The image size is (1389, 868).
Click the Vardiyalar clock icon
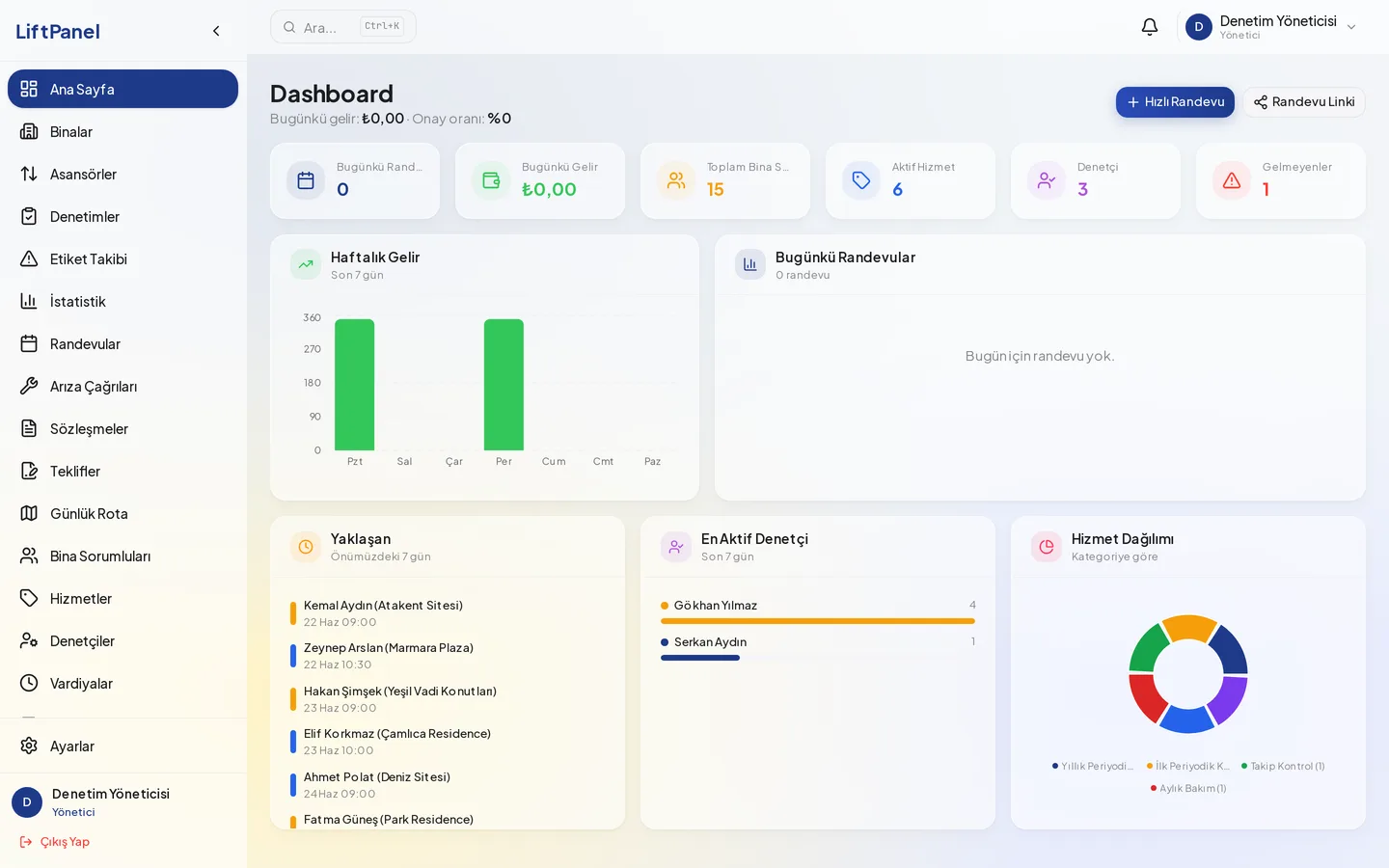(x=29, y=683)
